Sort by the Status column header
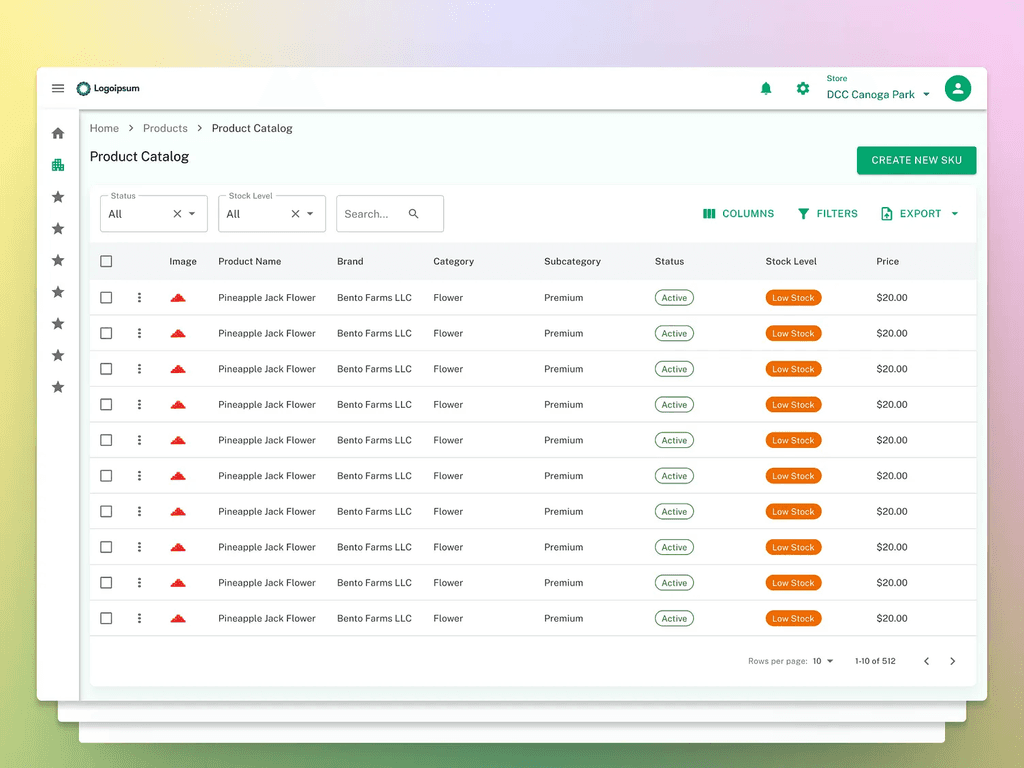Image resolution: width=1024 pixels, height=768 pixels. coord(669,261)
